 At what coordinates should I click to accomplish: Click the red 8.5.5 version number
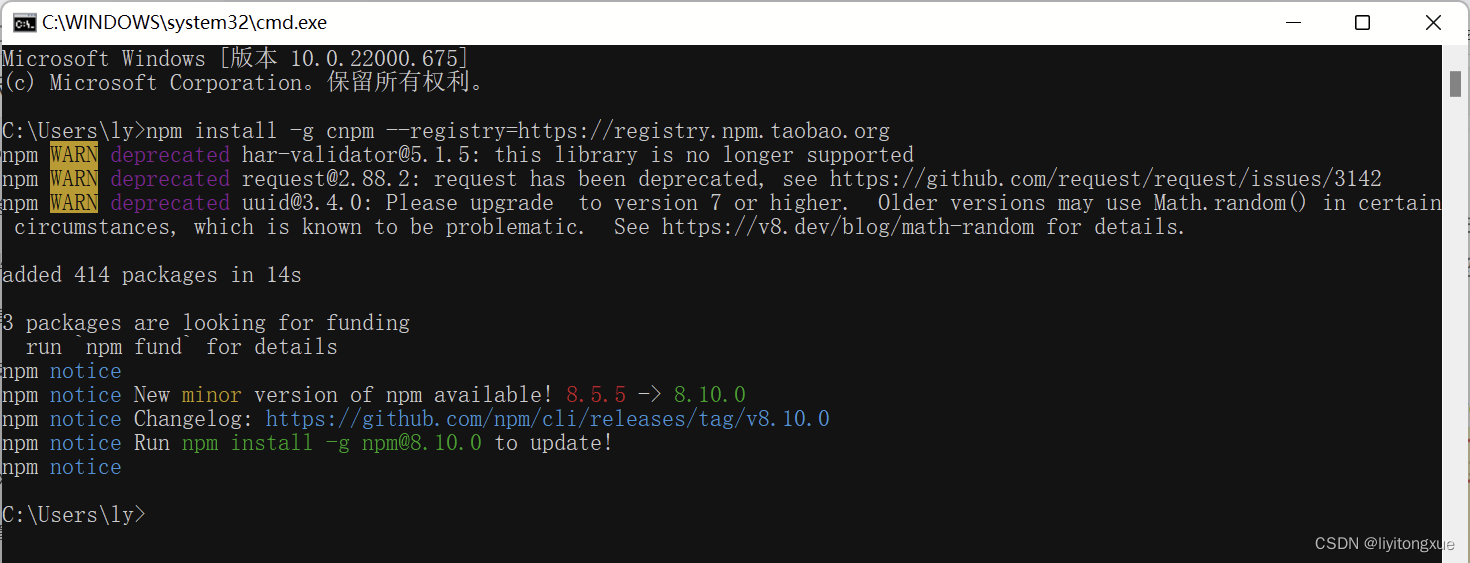tap(596, 395)
